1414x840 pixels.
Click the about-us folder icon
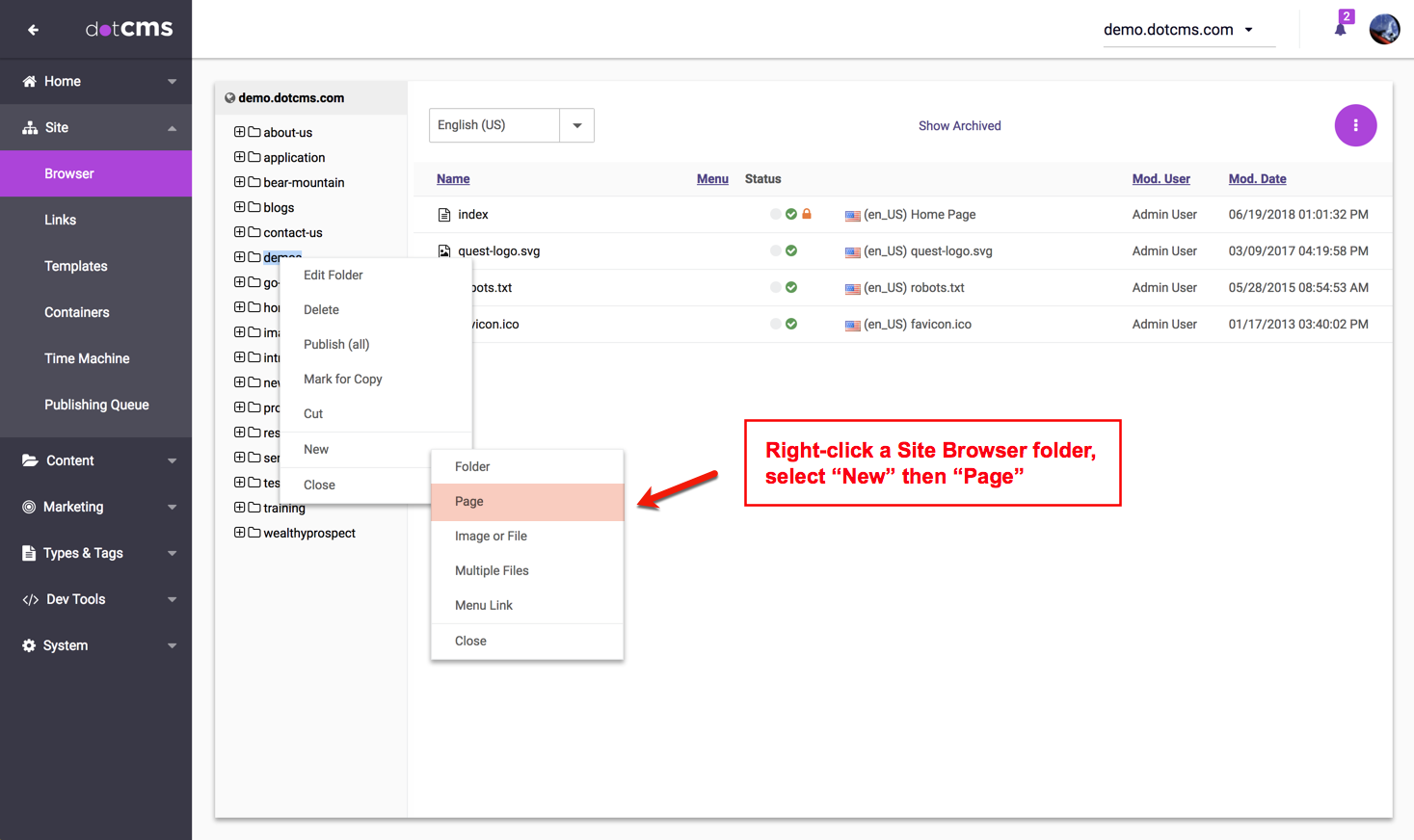pyautogui.click(x=254, y=132)
